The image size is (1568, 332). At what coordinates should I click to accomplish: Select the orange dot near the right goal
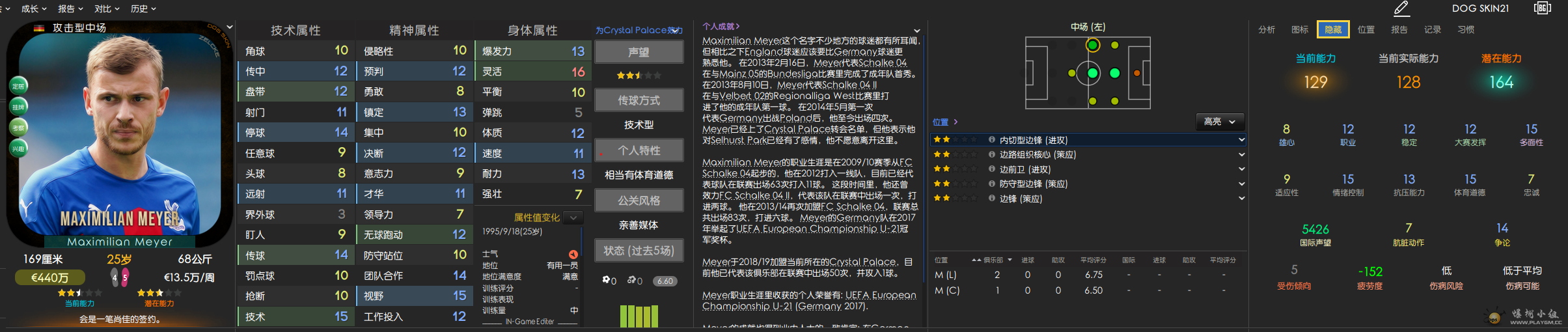tap(1137, 73)
